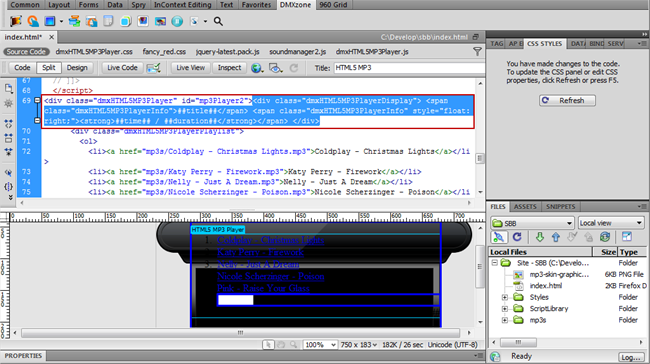This screenshot has width=650, height=364.
Task: Toggle Live View mode
Action: pos(190,68)
